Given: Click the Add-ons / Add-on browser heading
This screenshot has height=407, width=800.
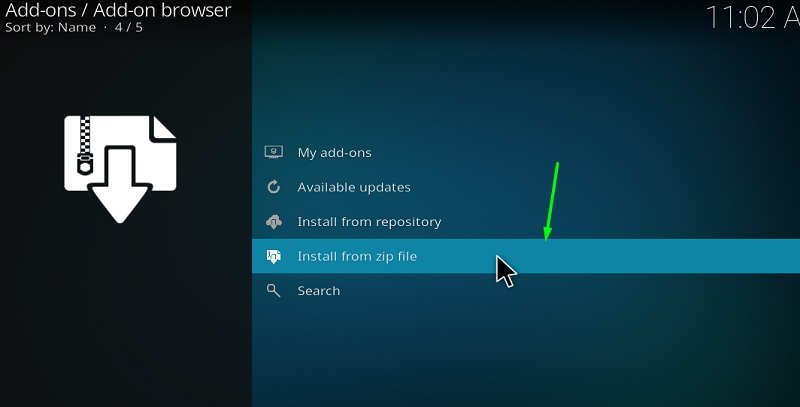Looking at the screenshot, I should pos(118,10).
